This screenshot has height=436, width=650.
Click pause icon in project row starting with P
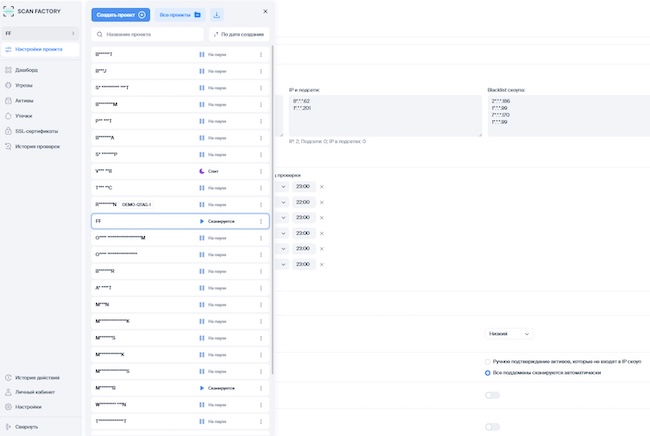tap(202, 121)
